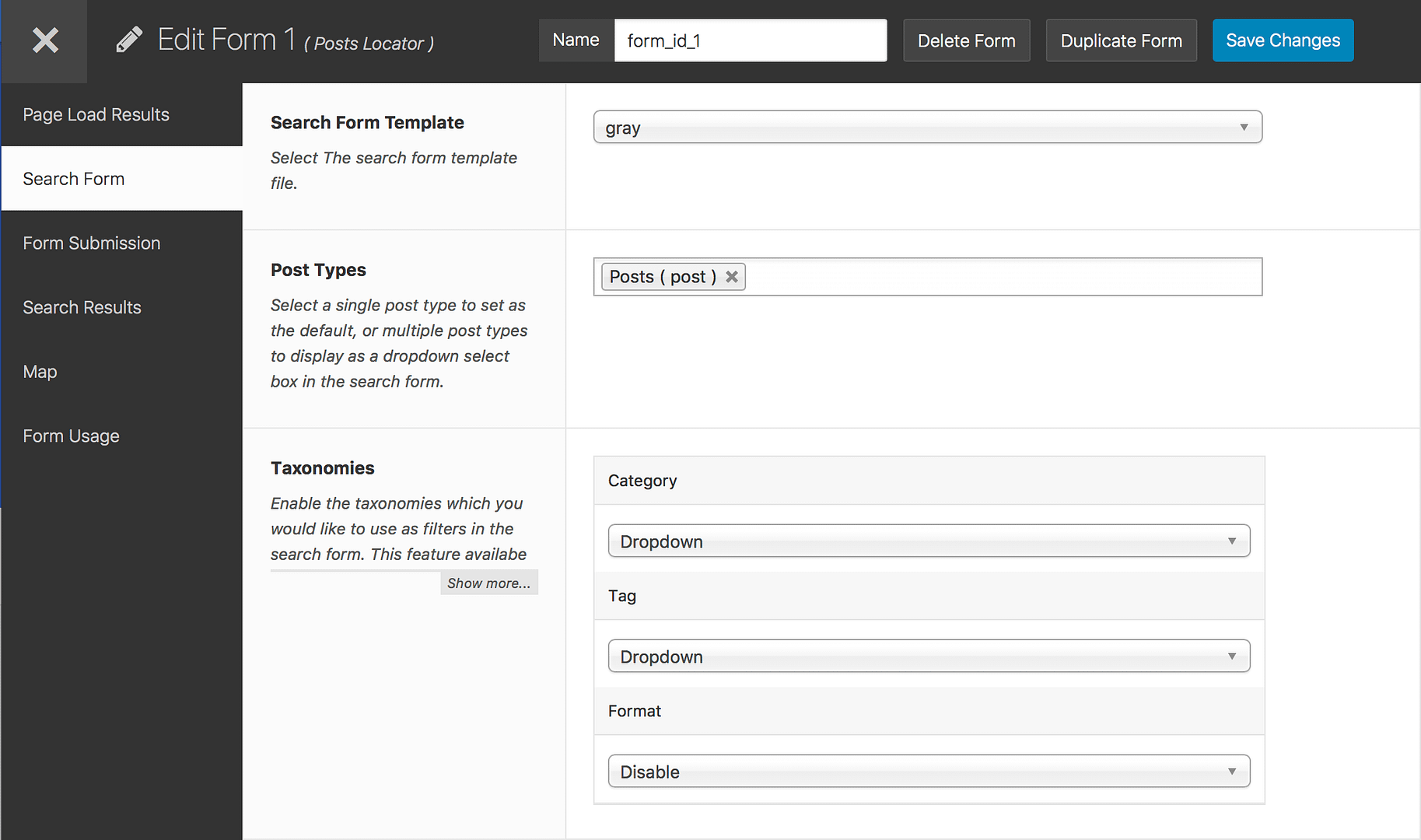This screenshot has height=840, width=1421.
Task: Open the Search Form Template dropdown
Action: tap(927, 128)
